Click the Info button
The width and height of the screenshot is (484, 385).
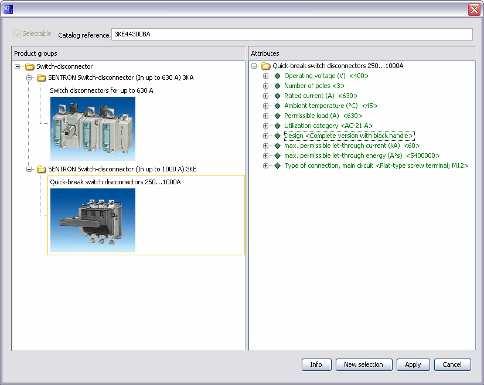[x=316, y=364]
